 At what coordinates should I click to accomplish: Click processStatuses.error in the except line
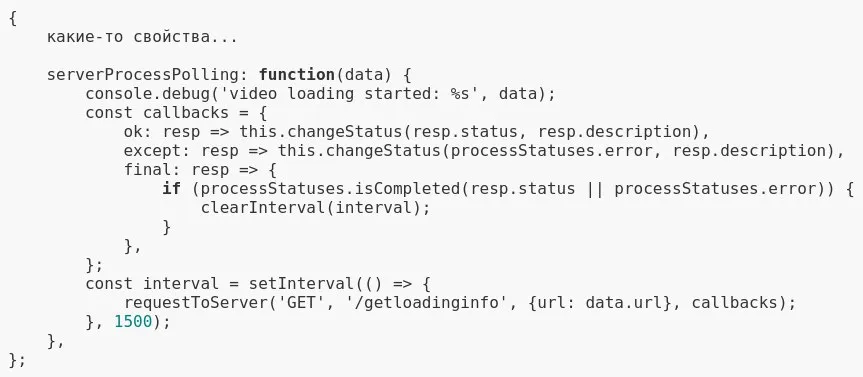(x=551, y=151)
